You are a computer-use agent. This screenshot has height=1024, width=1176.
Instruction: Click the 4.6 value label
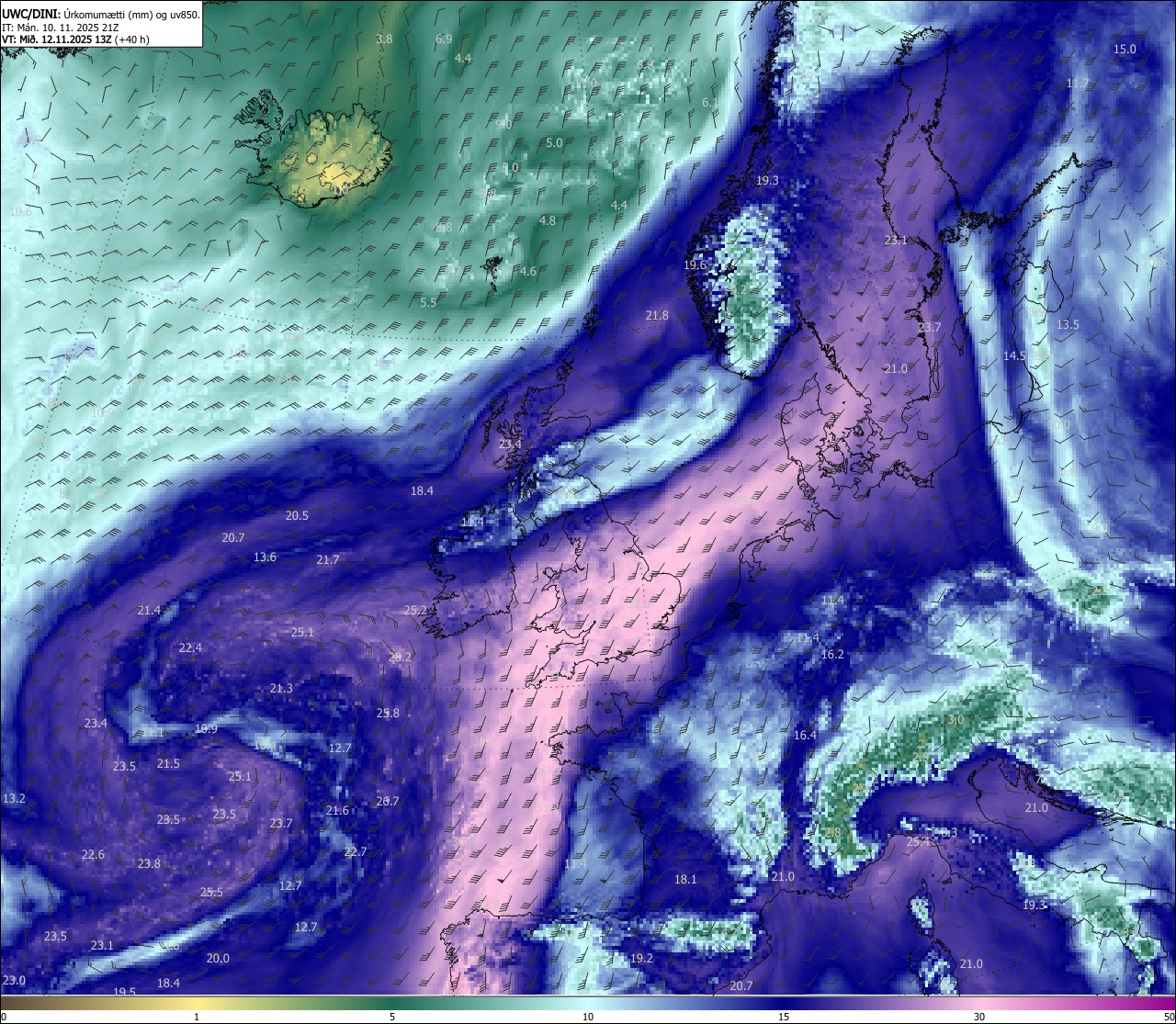(x=528, y=272)
